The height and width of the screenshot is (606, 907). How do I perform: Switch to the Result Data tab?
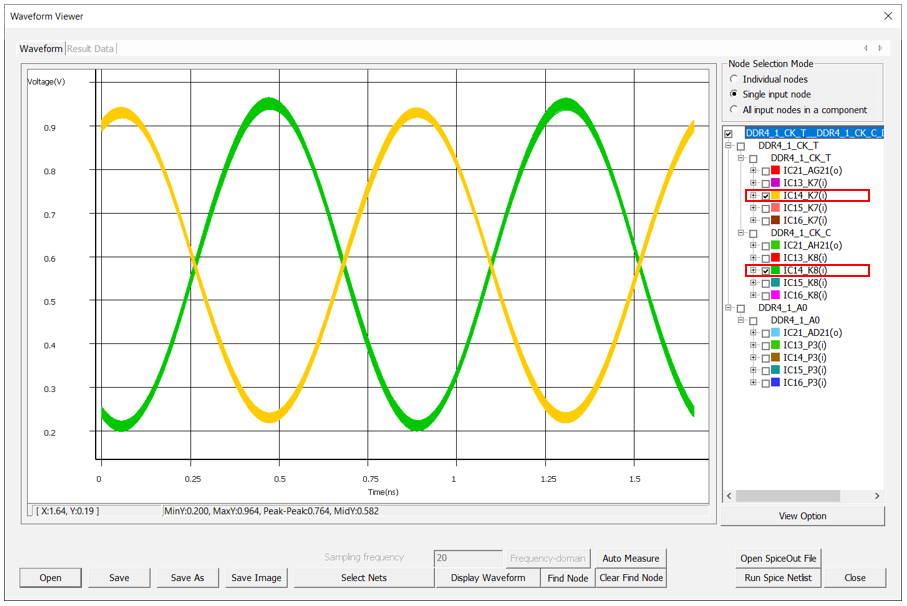(90, 48)
